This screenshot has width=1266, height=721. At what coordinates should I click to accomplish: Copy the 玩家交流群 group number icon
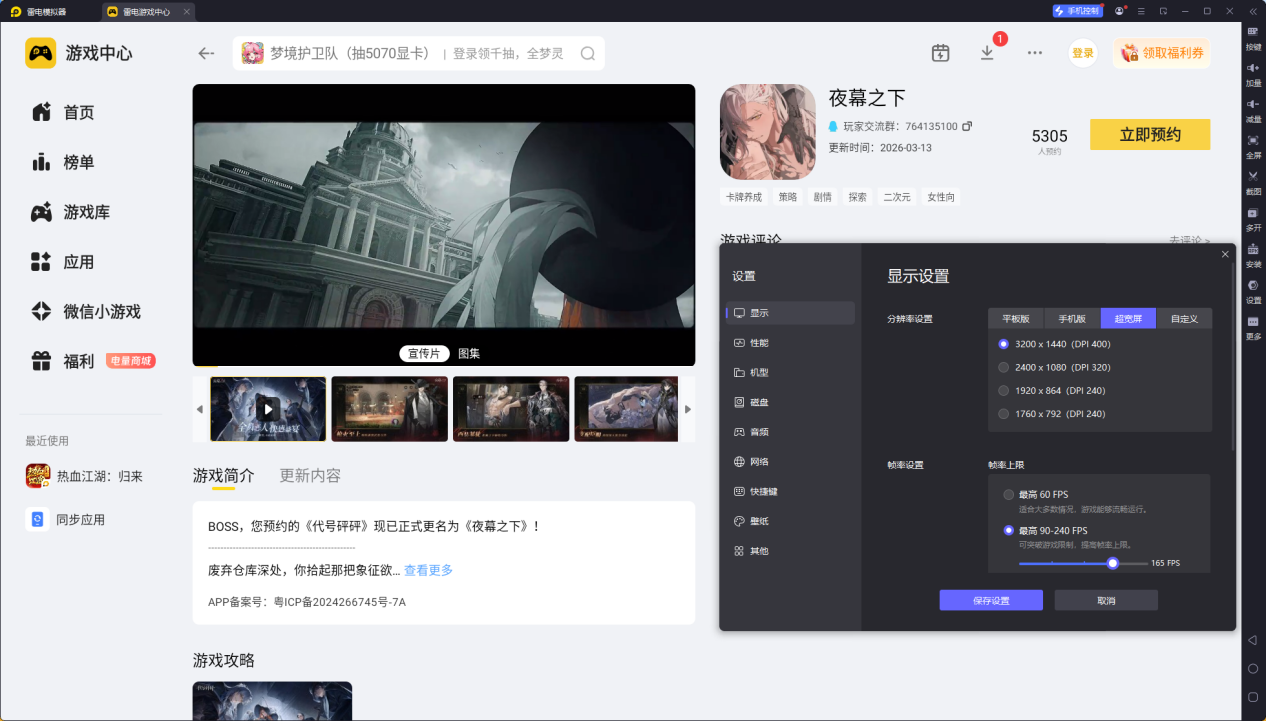pyautogui.click(x=967, y=126)
